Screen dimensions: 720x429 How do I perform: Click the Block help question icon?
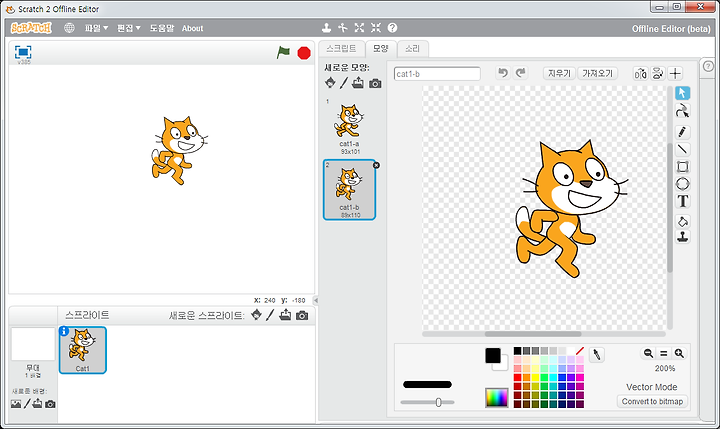coord(392,28)
